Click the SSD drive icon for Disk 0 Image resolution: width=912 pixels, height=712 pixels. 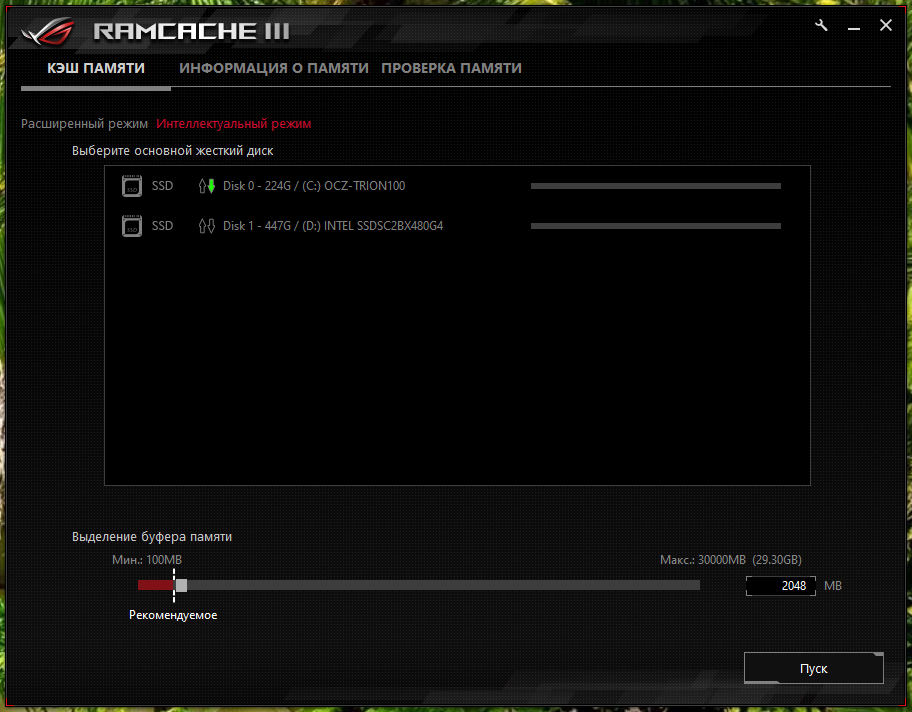click(x=132, y=186)
